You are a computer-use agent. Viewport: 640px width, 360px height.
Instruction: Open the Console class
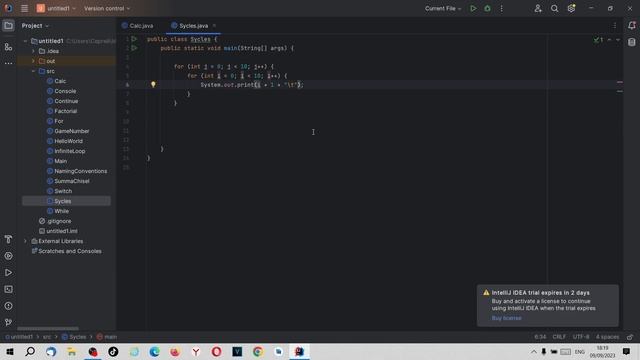65,91
